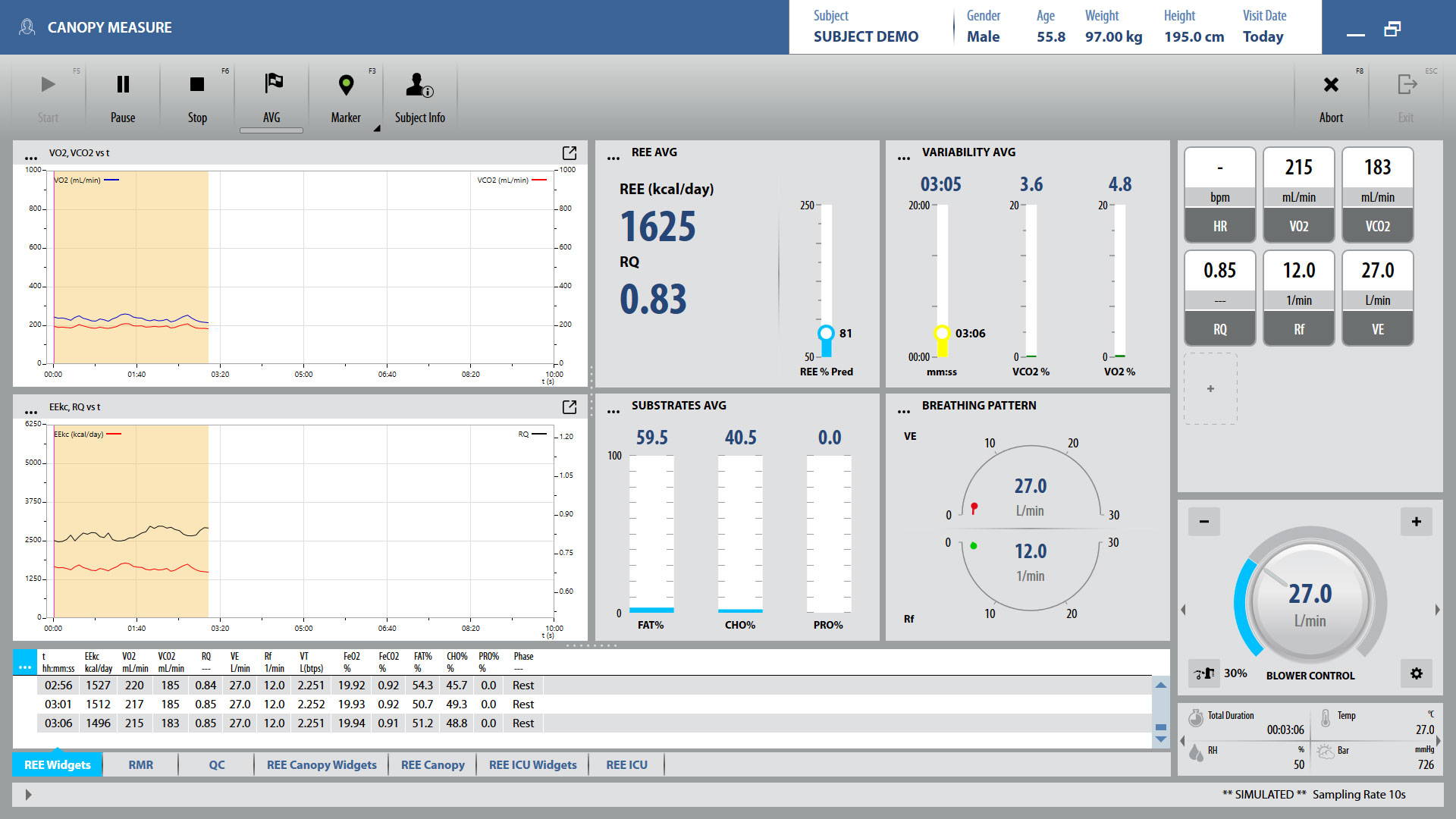Expand the Marker dropdown arrow
Screen dimensions: 1456x819
pyautogui.click(x=376, y=129)
